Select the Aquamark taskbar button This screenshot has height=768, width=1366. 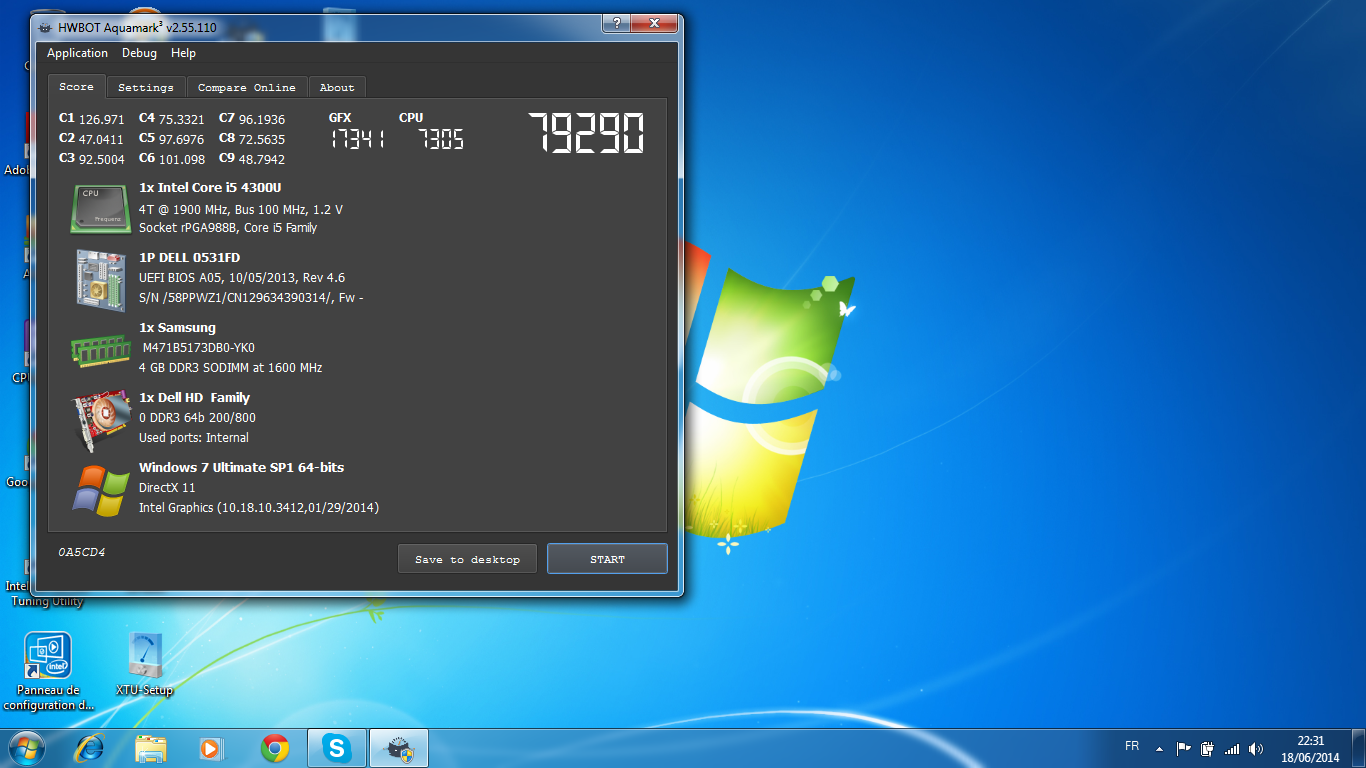tap(399, 748)
